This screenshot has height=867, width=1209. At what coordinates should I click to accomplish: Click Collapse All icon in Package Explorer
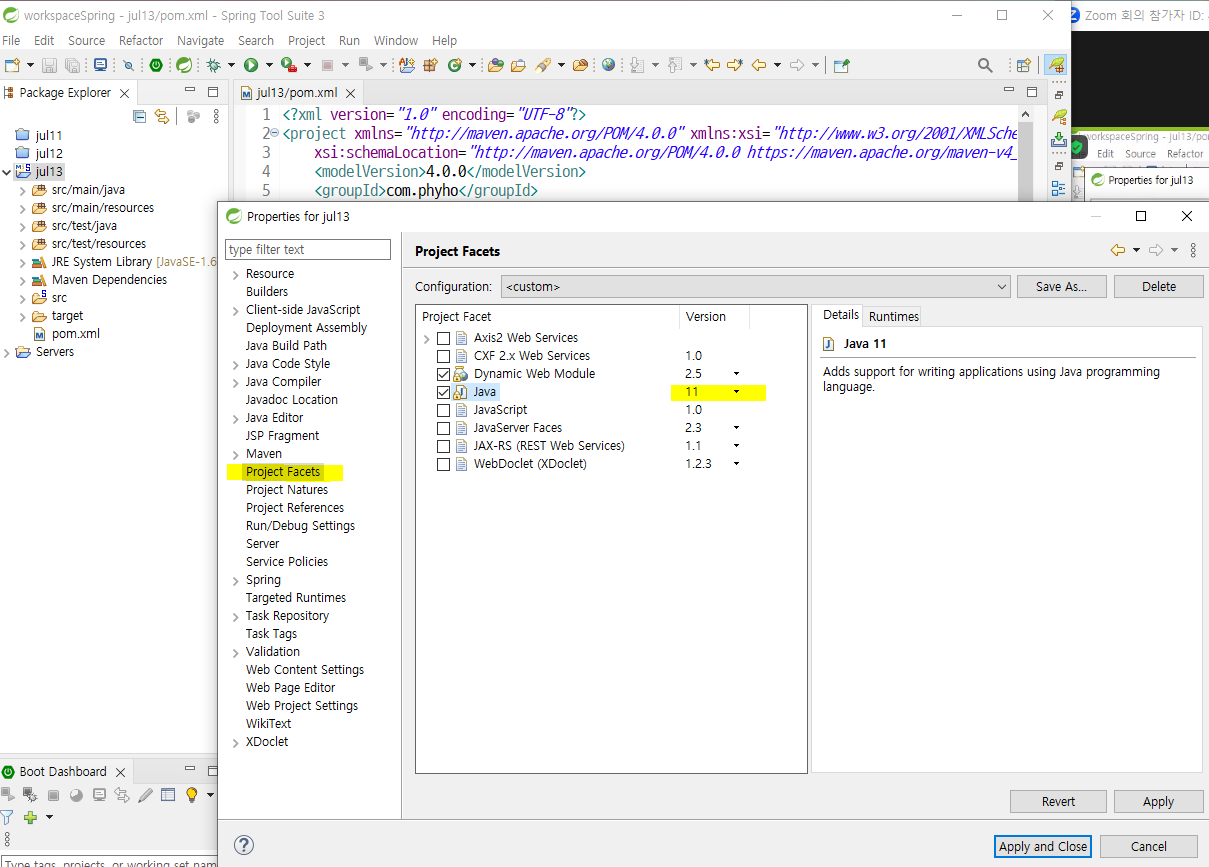(140, 116)
